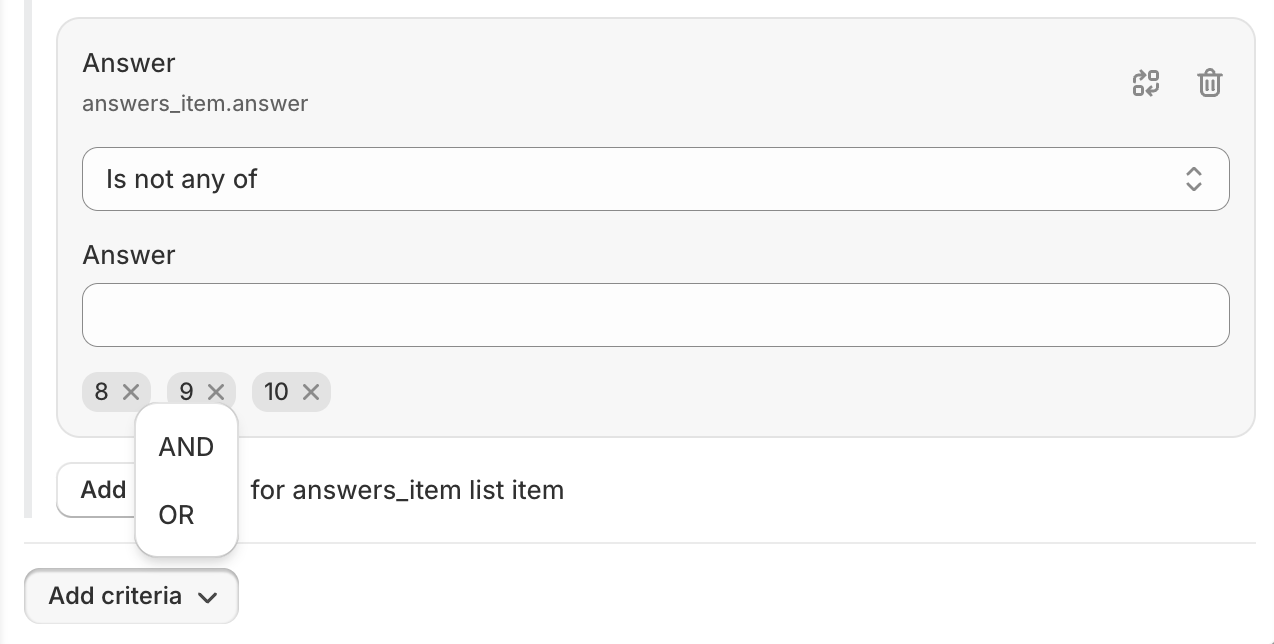Remove the 9 tag using its X
This screenshot has height=644, width=1274.
tap(216, 392)
